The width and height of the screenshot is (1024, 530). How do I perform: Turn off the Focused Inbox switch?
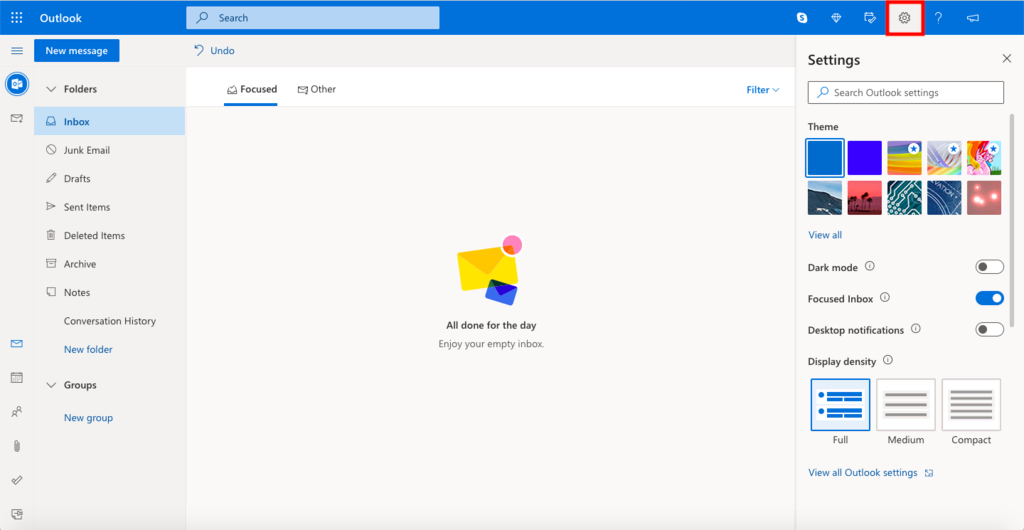[989, 298]
